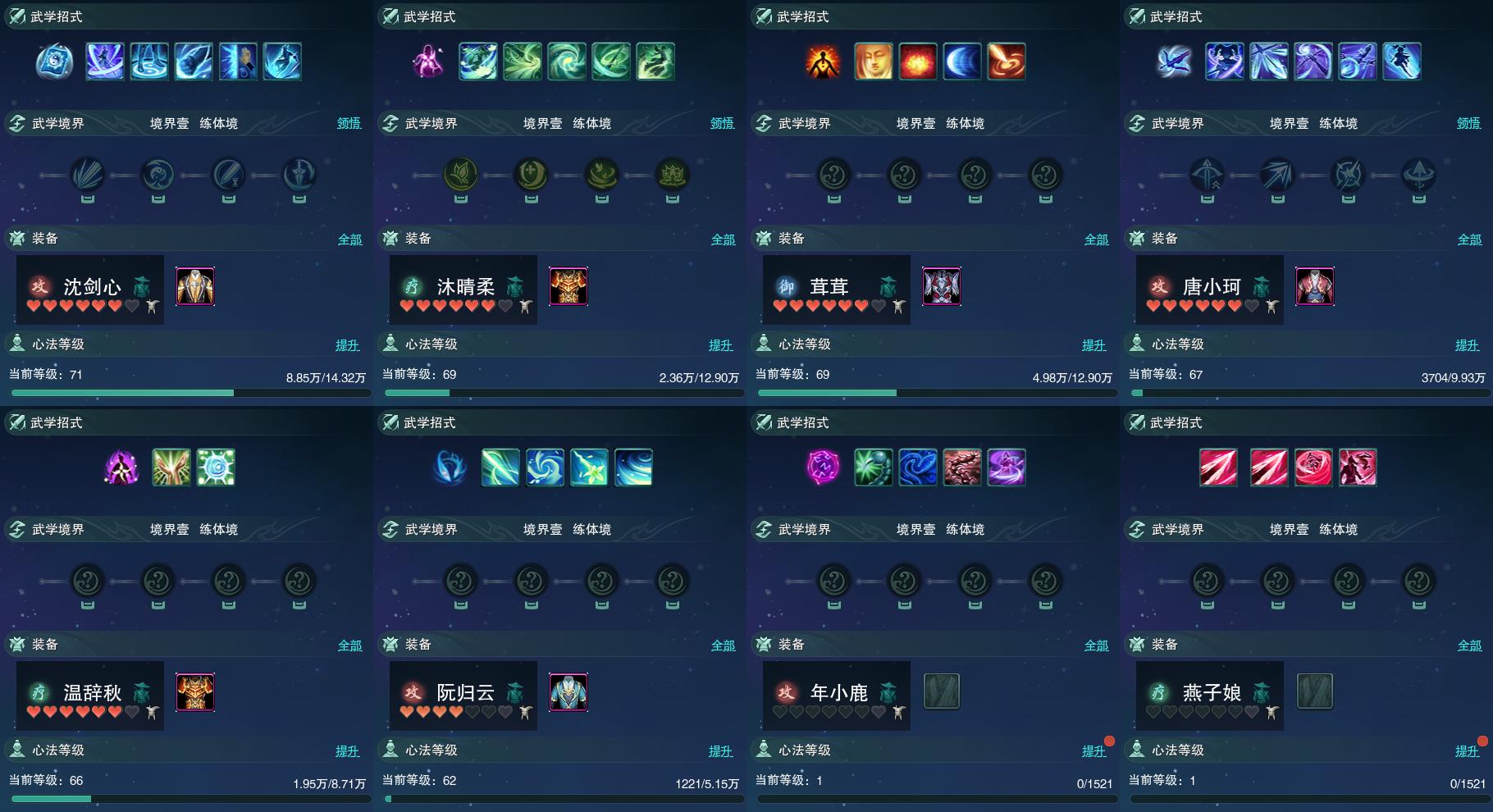Select the pink rose skill icon
Image resolution: width=1493 pixels, height=812 pixels.
[1313, 468]
